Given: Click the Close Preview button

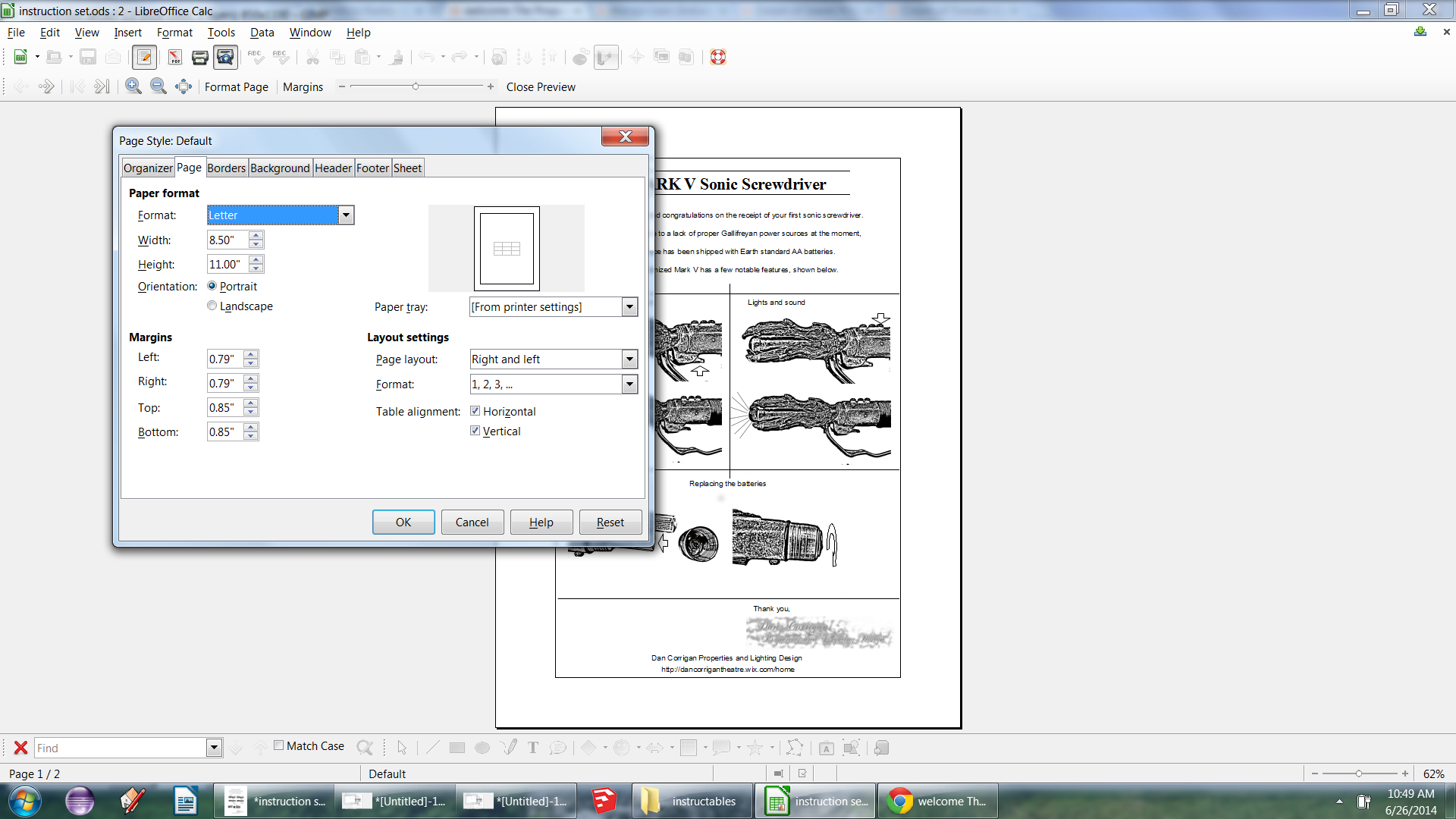Looking at the screenshot, I should 541,87.
